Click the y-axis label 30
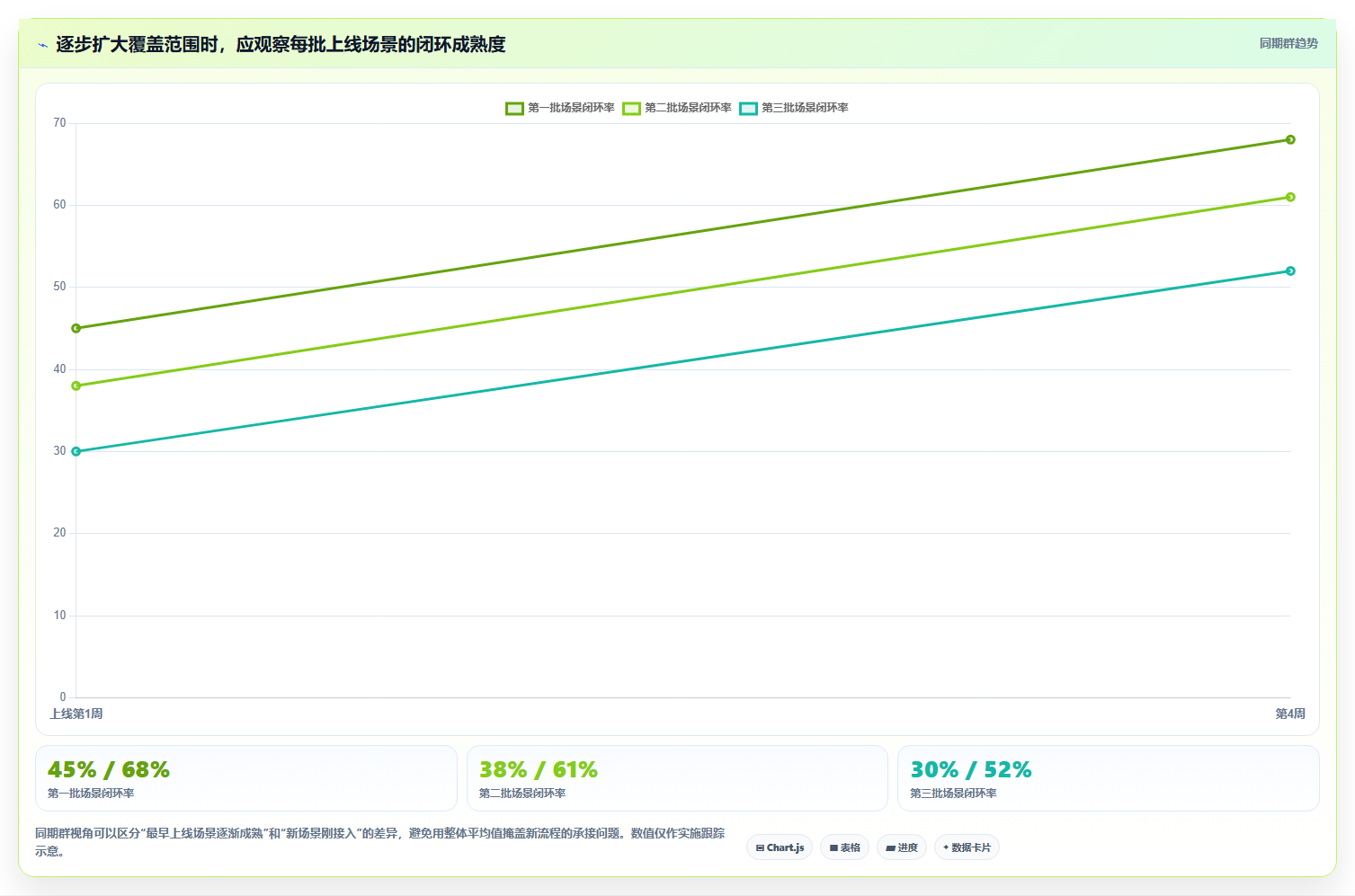 click(x=59, y=451)
